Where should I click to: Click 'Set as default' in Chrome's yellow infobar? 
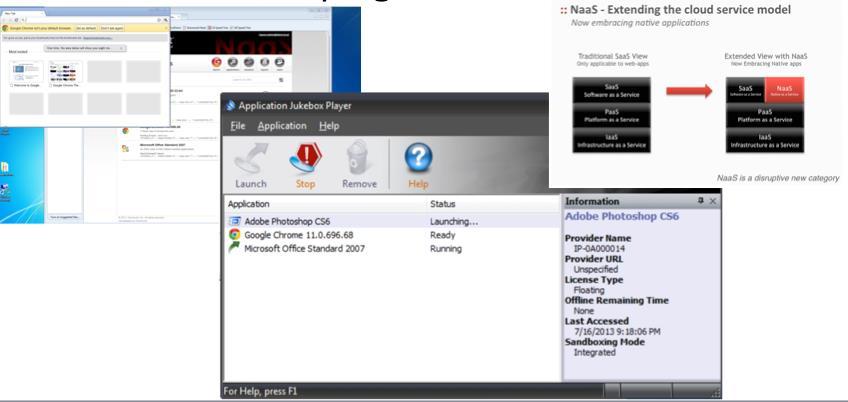pyautogui.click(x=85, y=28)
